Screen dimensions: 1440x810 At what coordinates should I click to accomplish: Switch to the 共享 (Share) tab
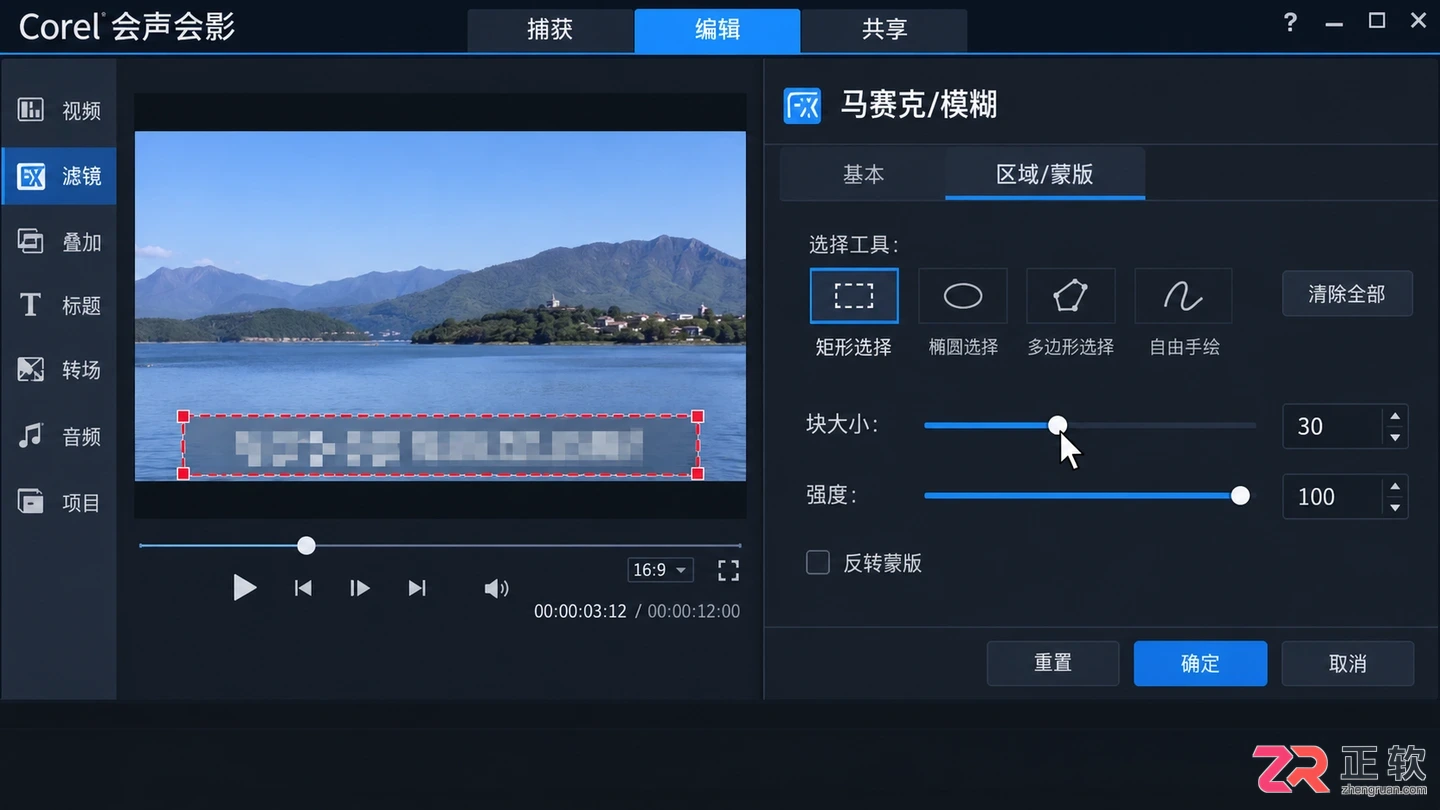885,30
